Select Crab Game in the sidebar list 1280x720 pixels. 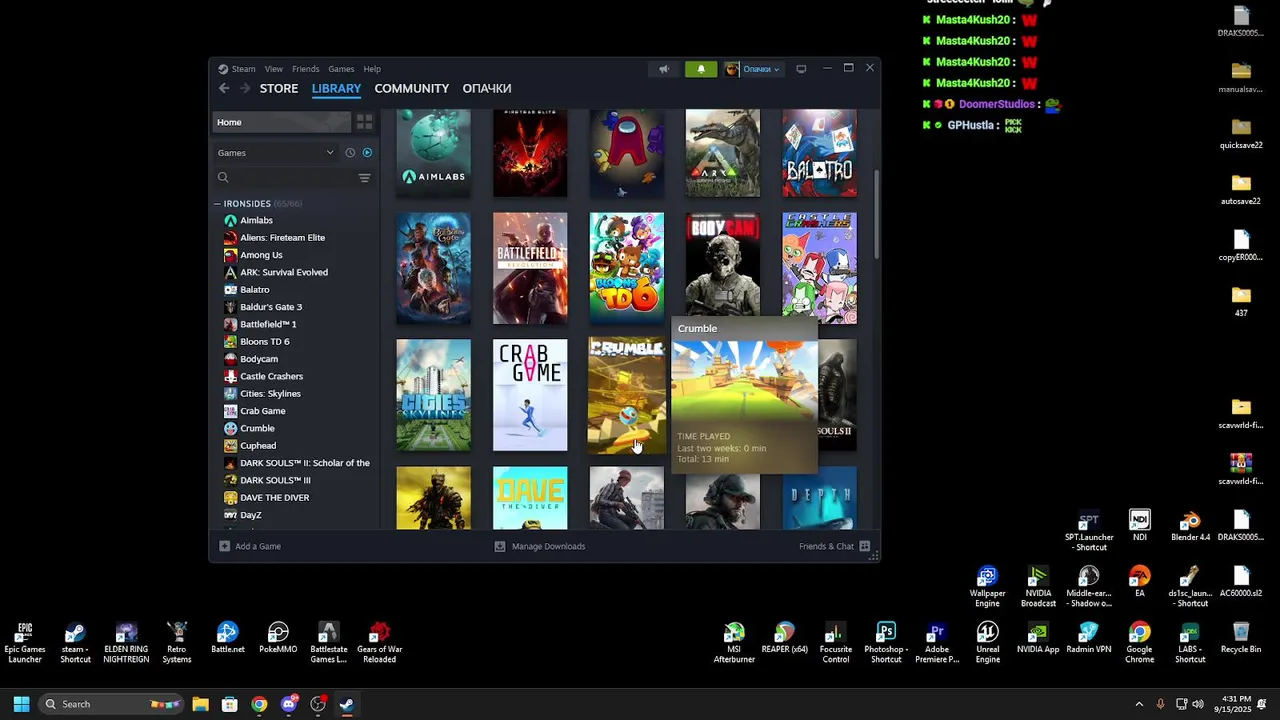coord(262,411)
